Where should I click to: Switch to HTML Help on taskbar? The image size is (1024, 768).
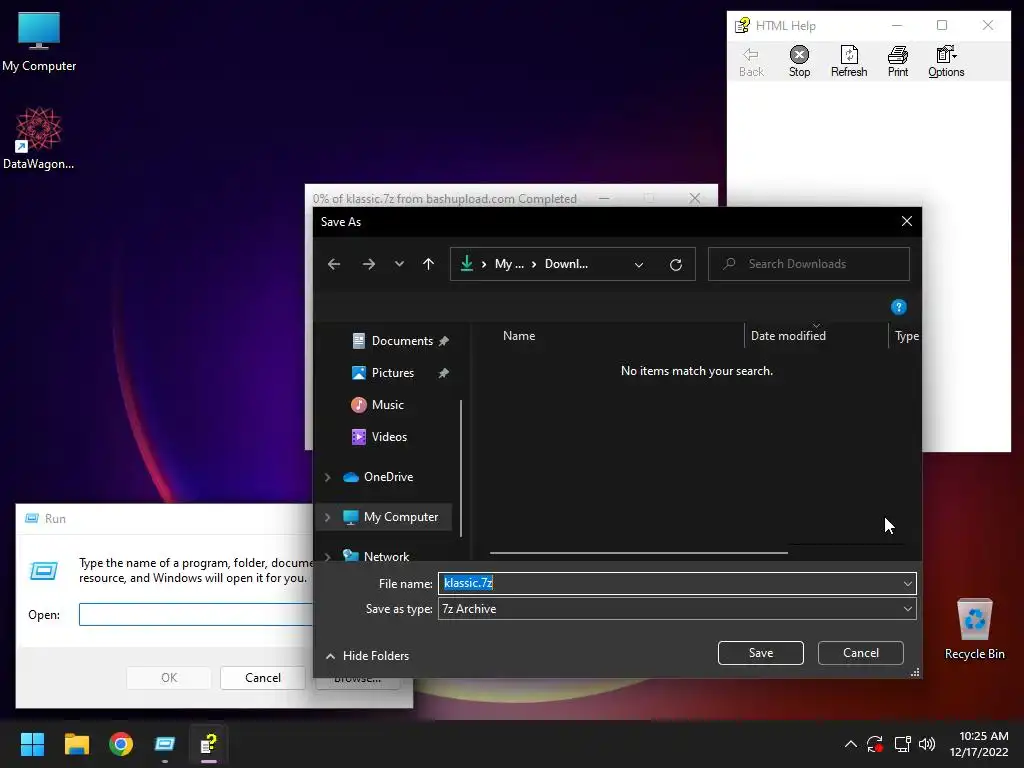tap(208, 744)
